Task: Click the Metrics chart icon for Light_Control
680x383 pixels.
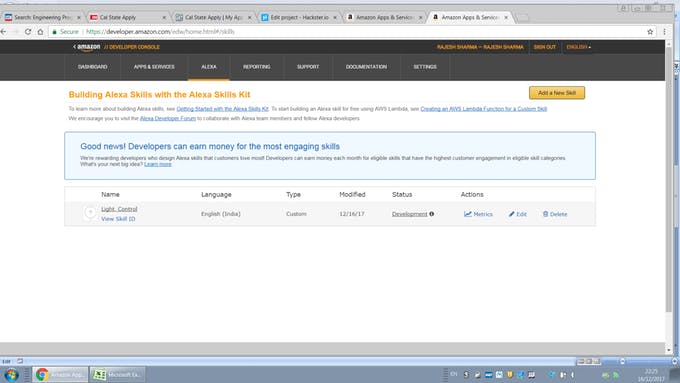Action: (x=468, y=214)
